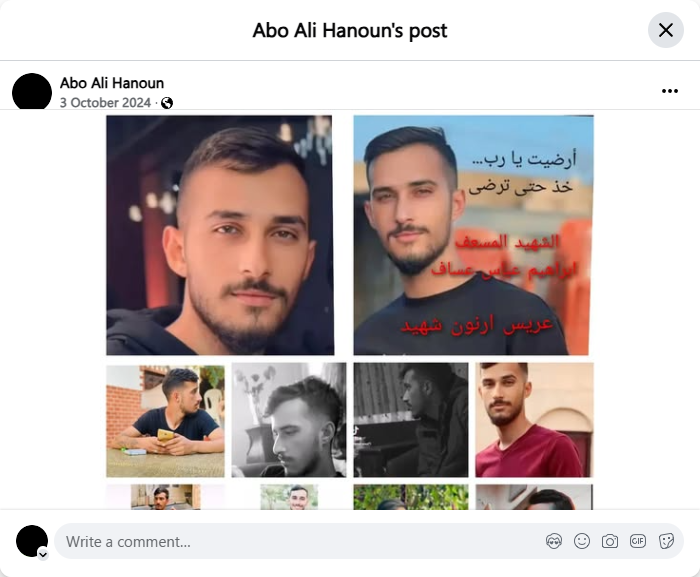This screenshot has width=700, height=577.
Task: Expand the commenter identity switcher arrow
Action: click(43, 555)
